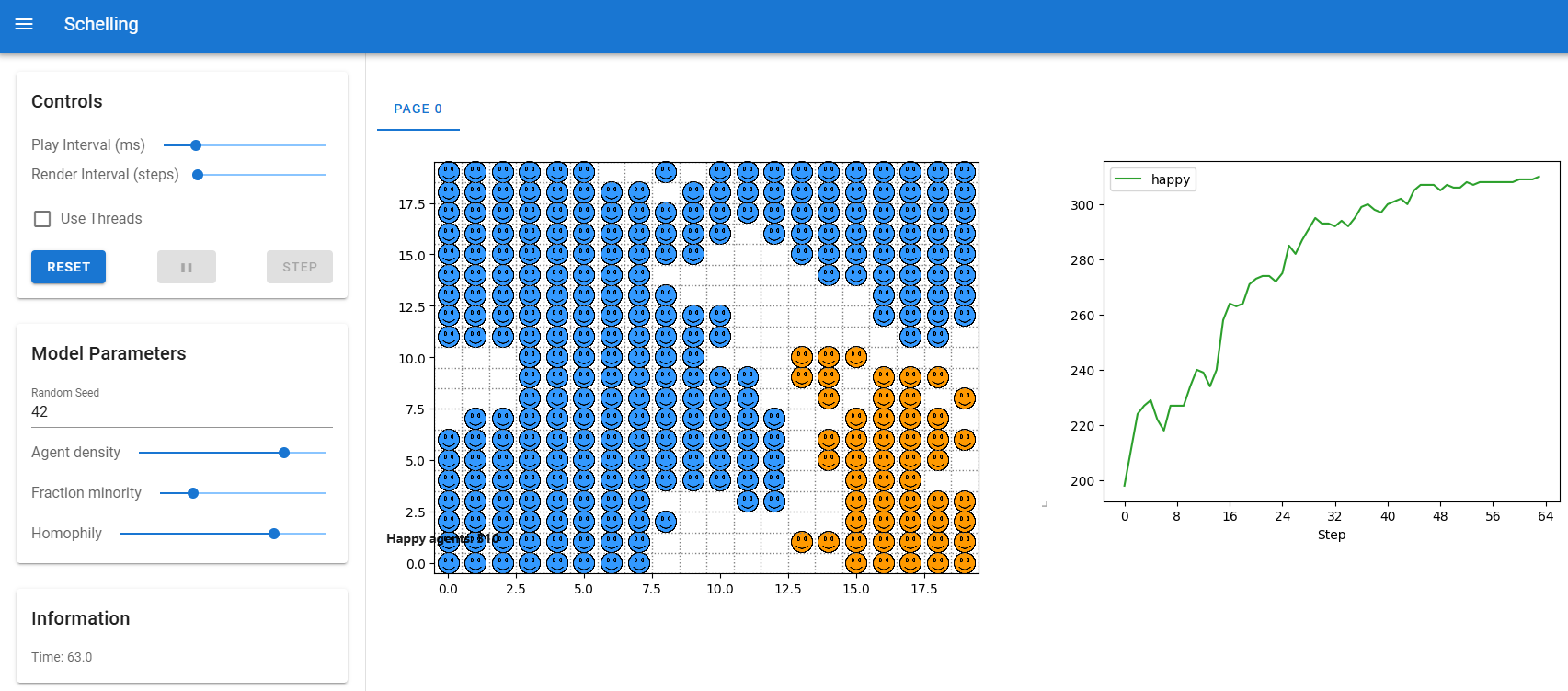This screenshot has height=691, width=1568.
Task: Click the pause icon button
Action: tap(187, 267)
